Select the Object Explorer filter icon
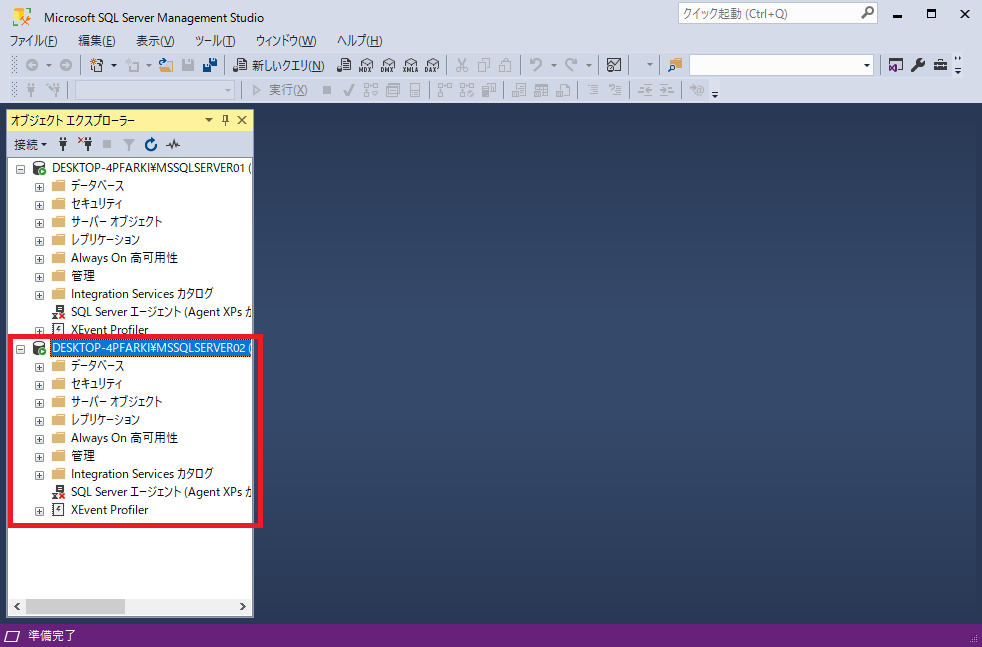 [128, 144]
